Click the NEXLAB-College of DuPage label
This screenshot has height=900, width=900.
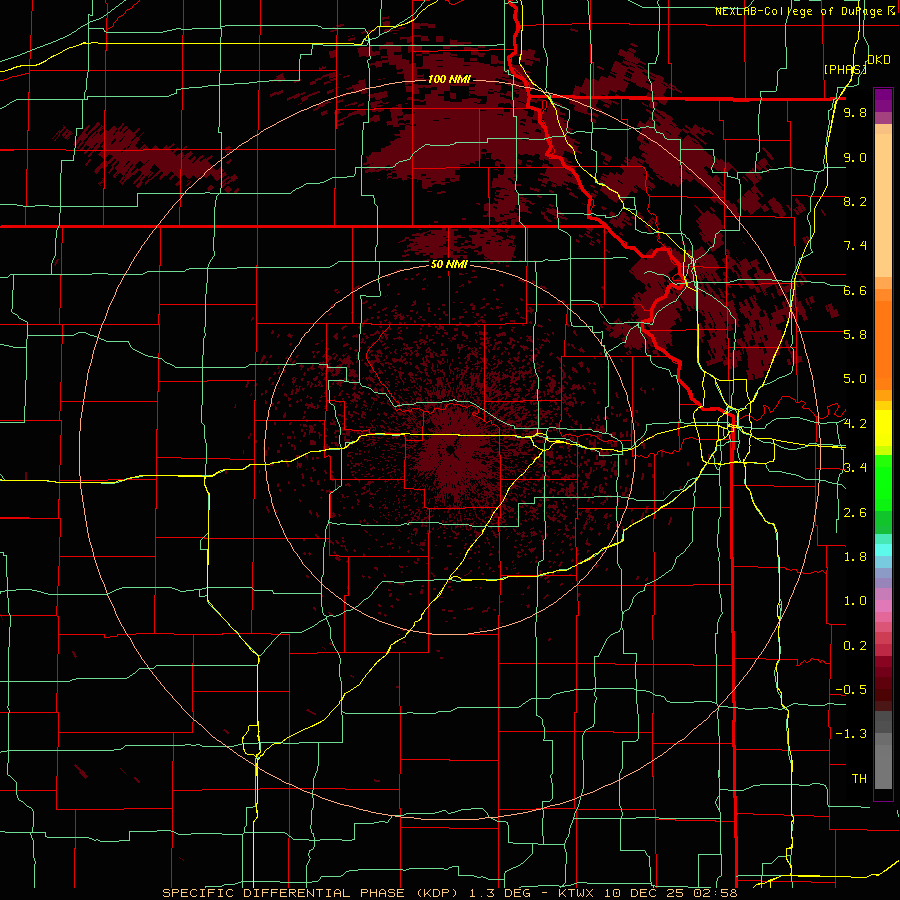tap(804, 11)
